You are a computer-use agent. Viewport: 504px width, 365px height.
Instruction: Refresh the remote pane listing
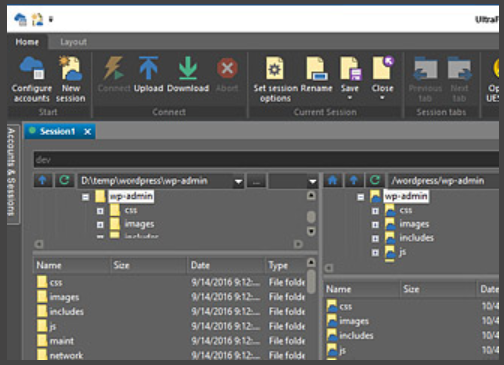pyautogui.click(x=375, y=181)
